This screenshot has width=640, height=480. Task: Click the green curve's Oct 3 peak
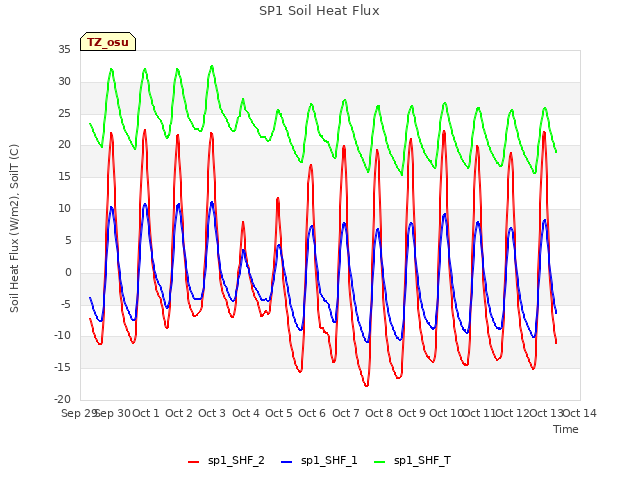point(212,66)
